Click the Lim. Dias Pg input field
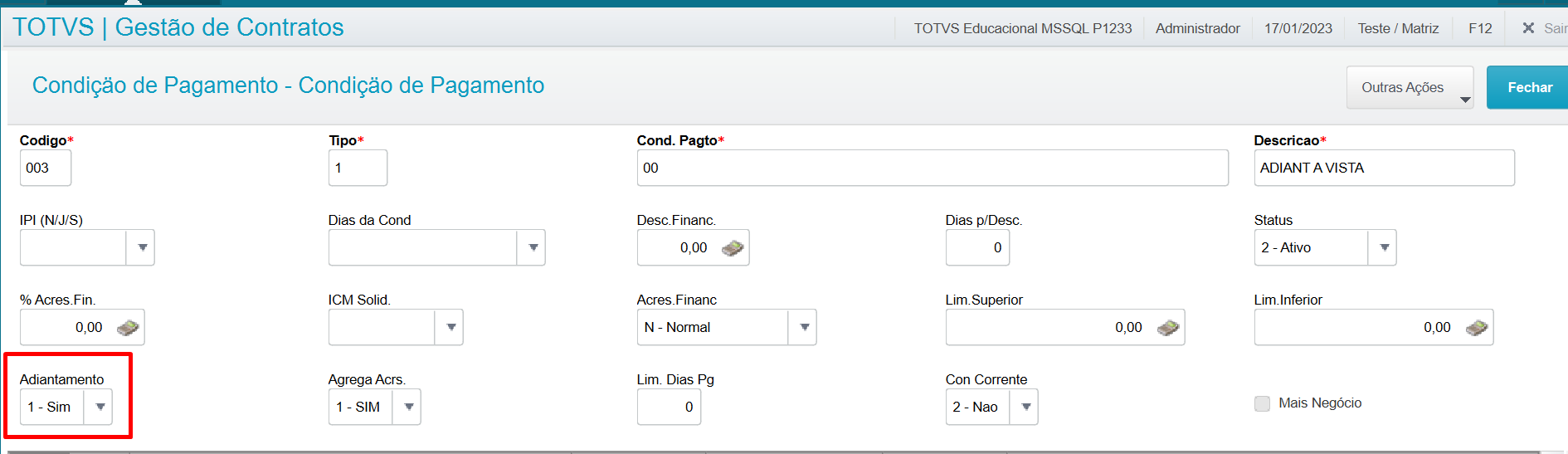This screenshot has height=454, width=1568. (x=669, y=407)
